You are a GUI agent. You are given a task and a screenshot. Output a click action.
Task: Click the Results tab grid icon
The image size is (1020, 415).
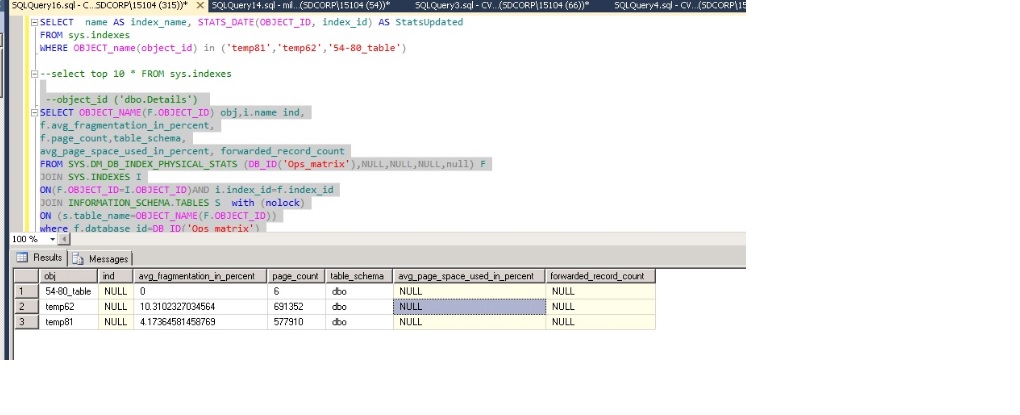tap(22, 258)
